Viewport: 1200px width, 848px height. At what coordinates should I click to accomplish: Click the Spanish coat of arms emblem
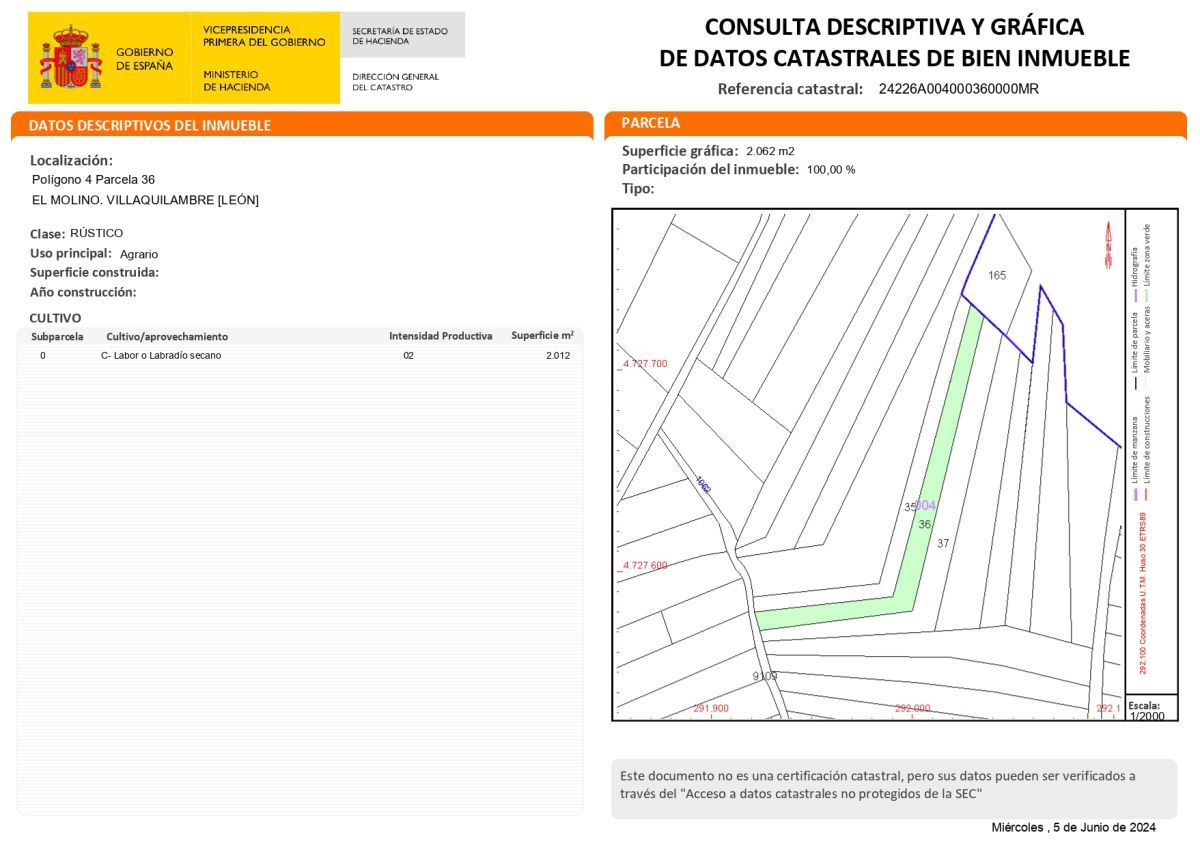click(71, 58)
